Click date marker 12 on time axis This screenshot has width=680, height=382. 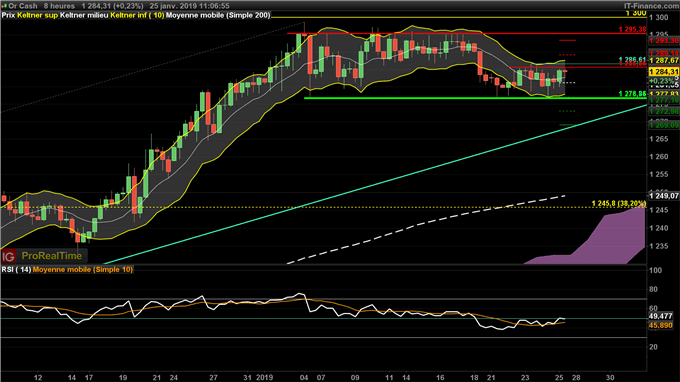coord(38,378)
